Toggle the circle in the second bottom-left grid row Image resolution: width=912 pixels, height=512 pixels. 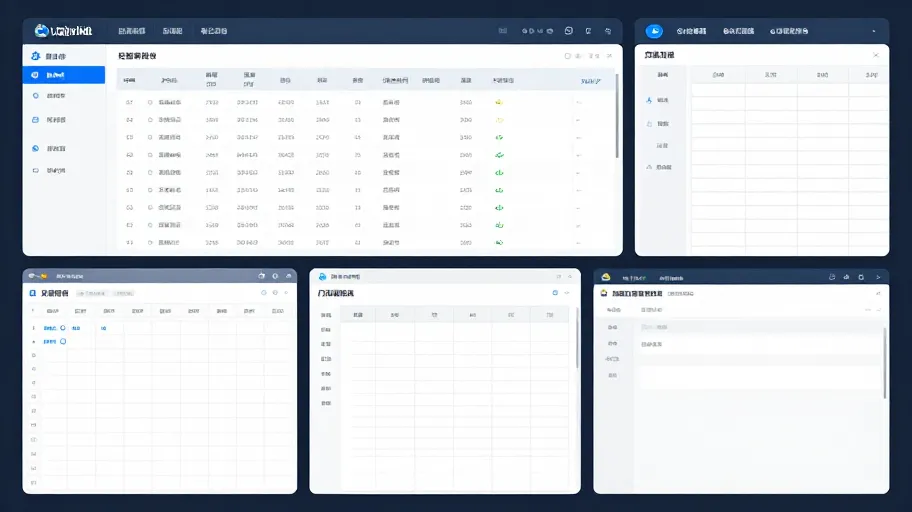tap(63, 342)
